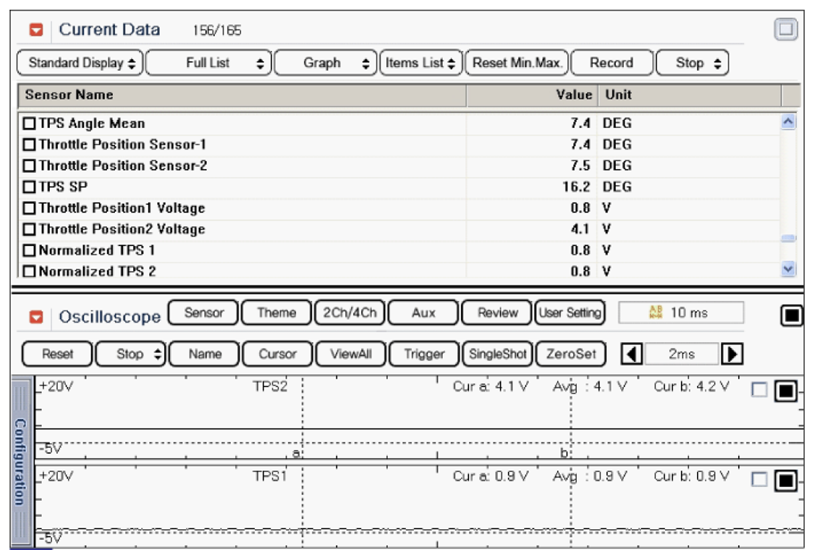This screenshot has height=559, width=814.
Task: Click the Reset Min.Max. button
Action: [x=517, y=63]
